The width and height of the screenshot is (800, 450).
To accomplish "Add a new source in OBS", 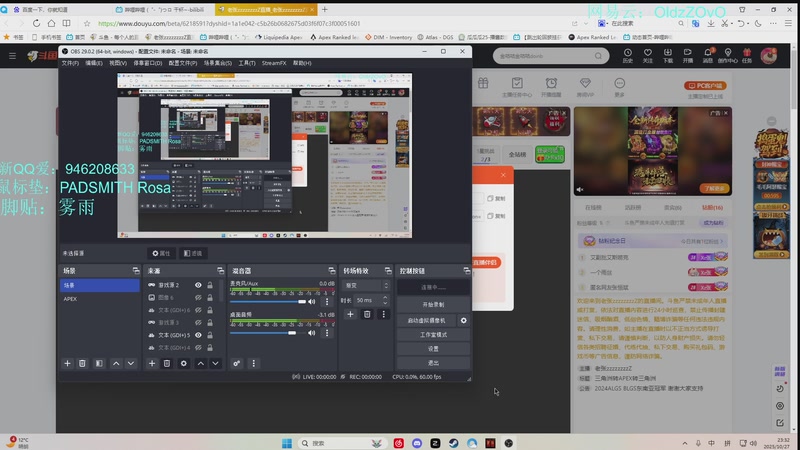I will (x=152, y=363).
